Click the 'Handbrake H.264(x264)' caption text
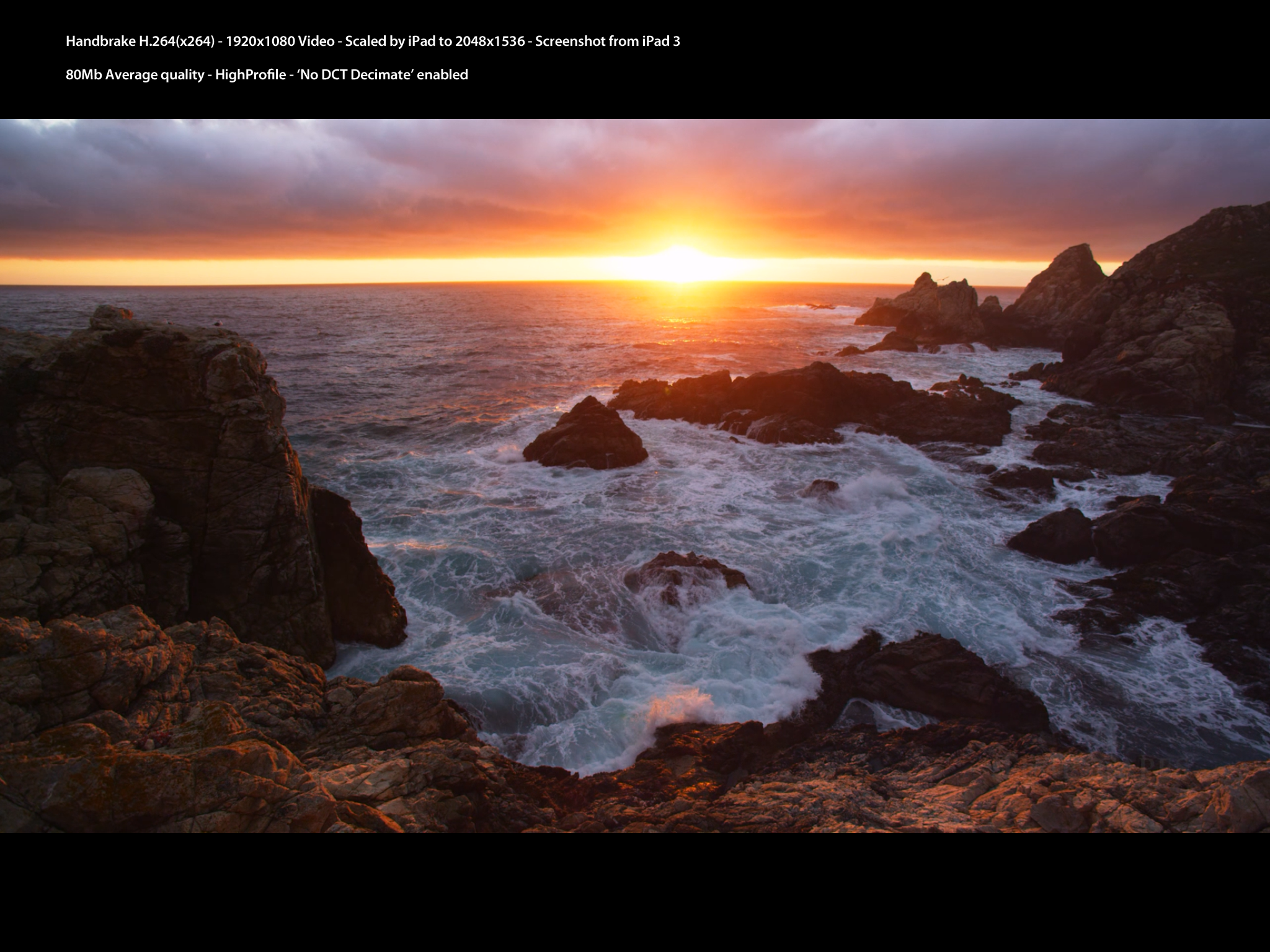 click(x=140, y=42)
